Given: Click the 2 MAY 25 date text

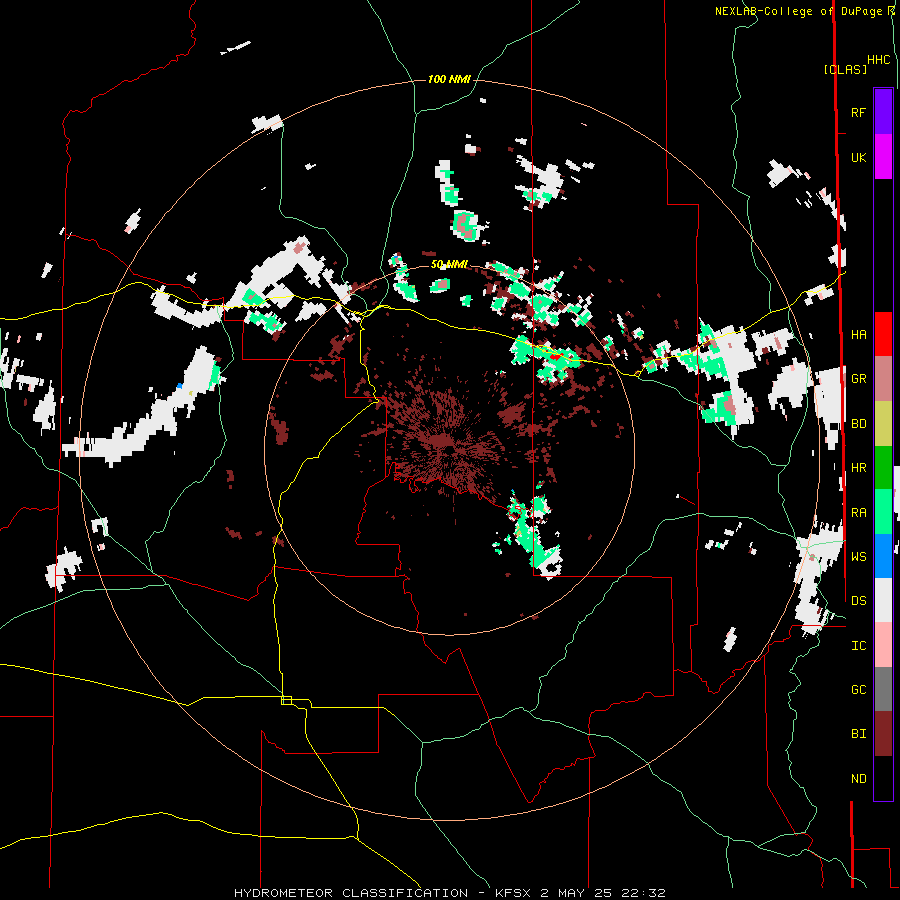Looking at the screenshot, I should tap(577, 893).
